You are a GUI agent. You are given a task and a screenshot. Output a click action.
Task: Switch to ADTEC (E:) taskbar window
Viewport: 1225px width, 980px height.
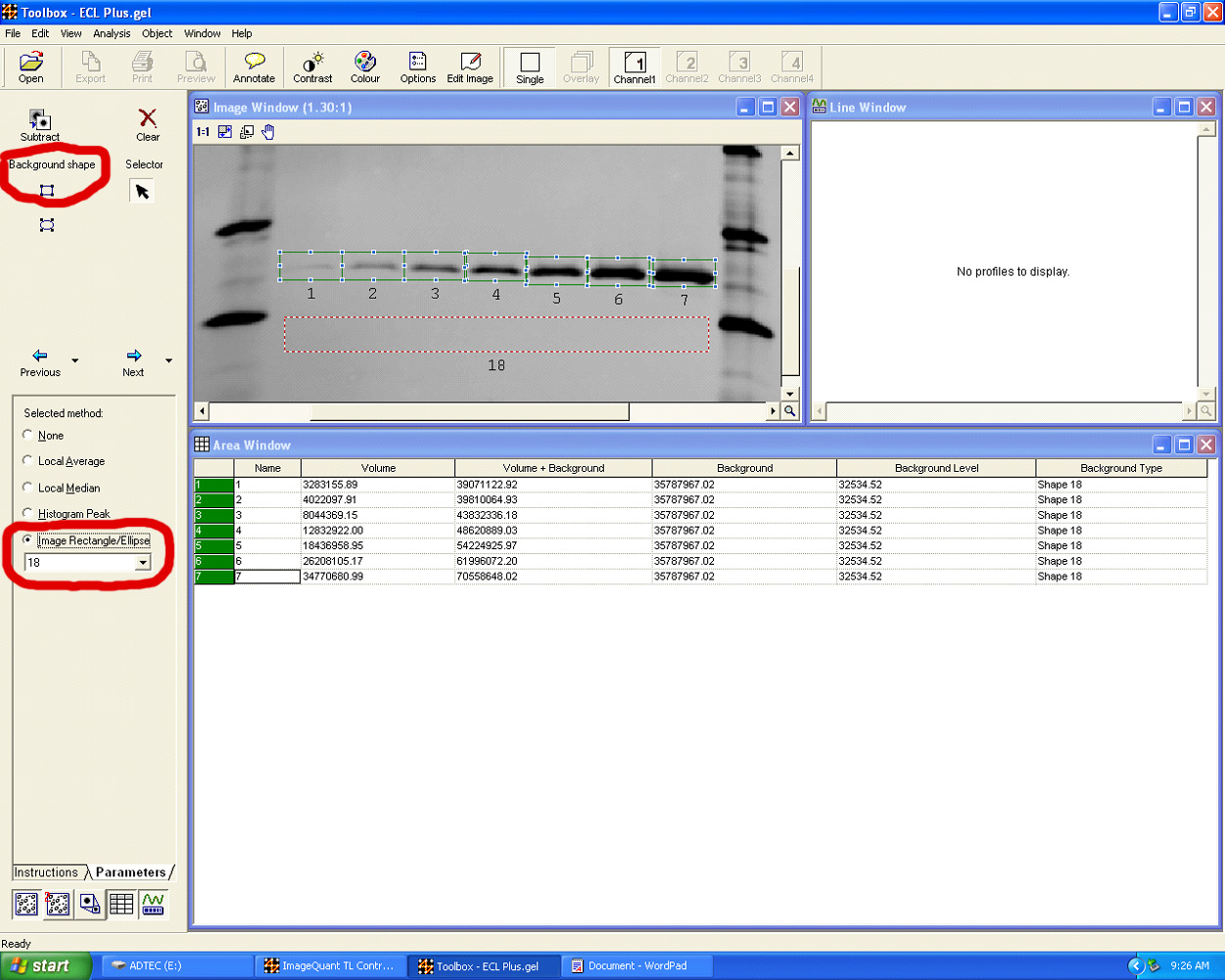point(177,966)
